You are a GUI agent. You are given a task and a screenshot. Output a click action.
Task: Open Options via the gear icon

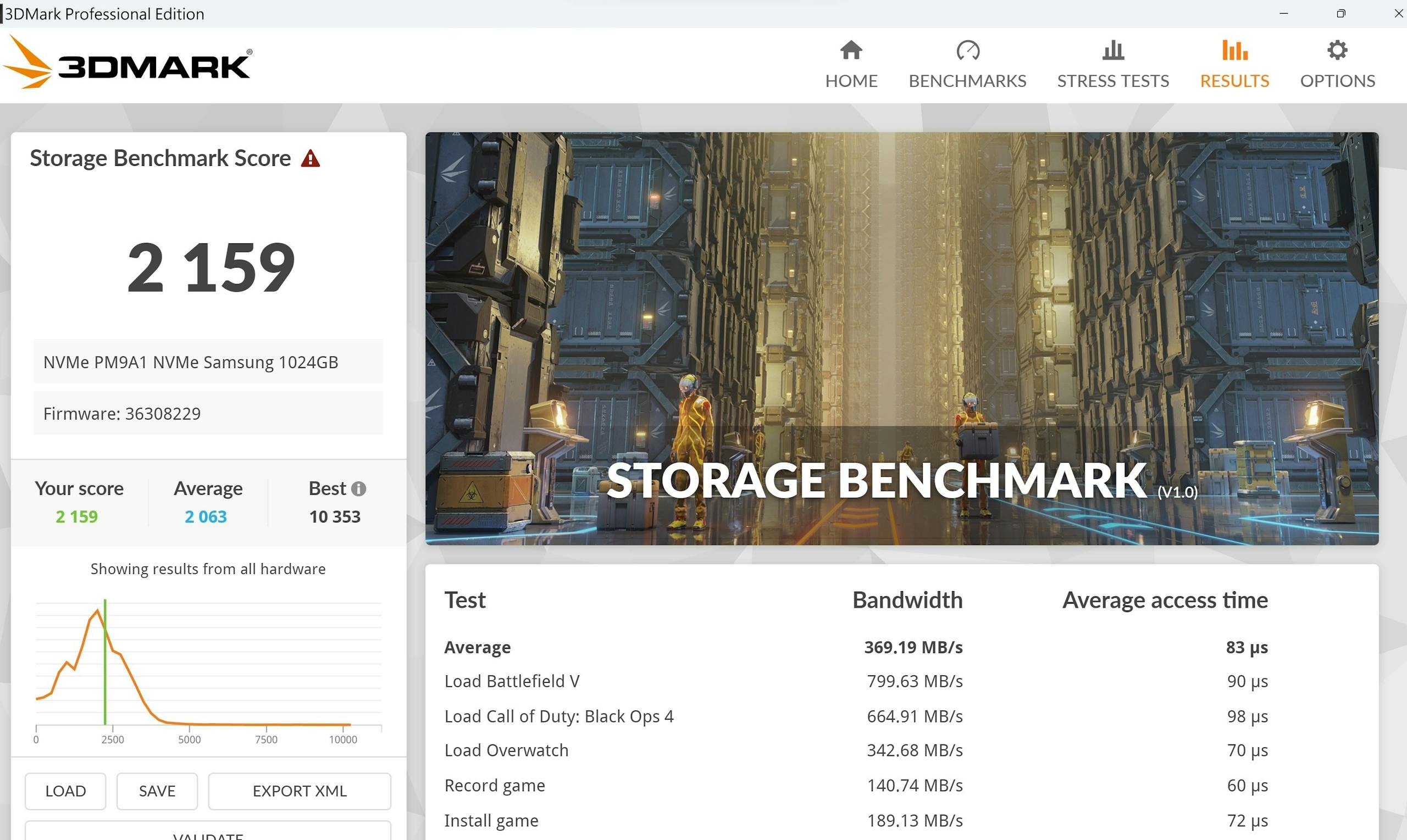(x=1337, y=51)
